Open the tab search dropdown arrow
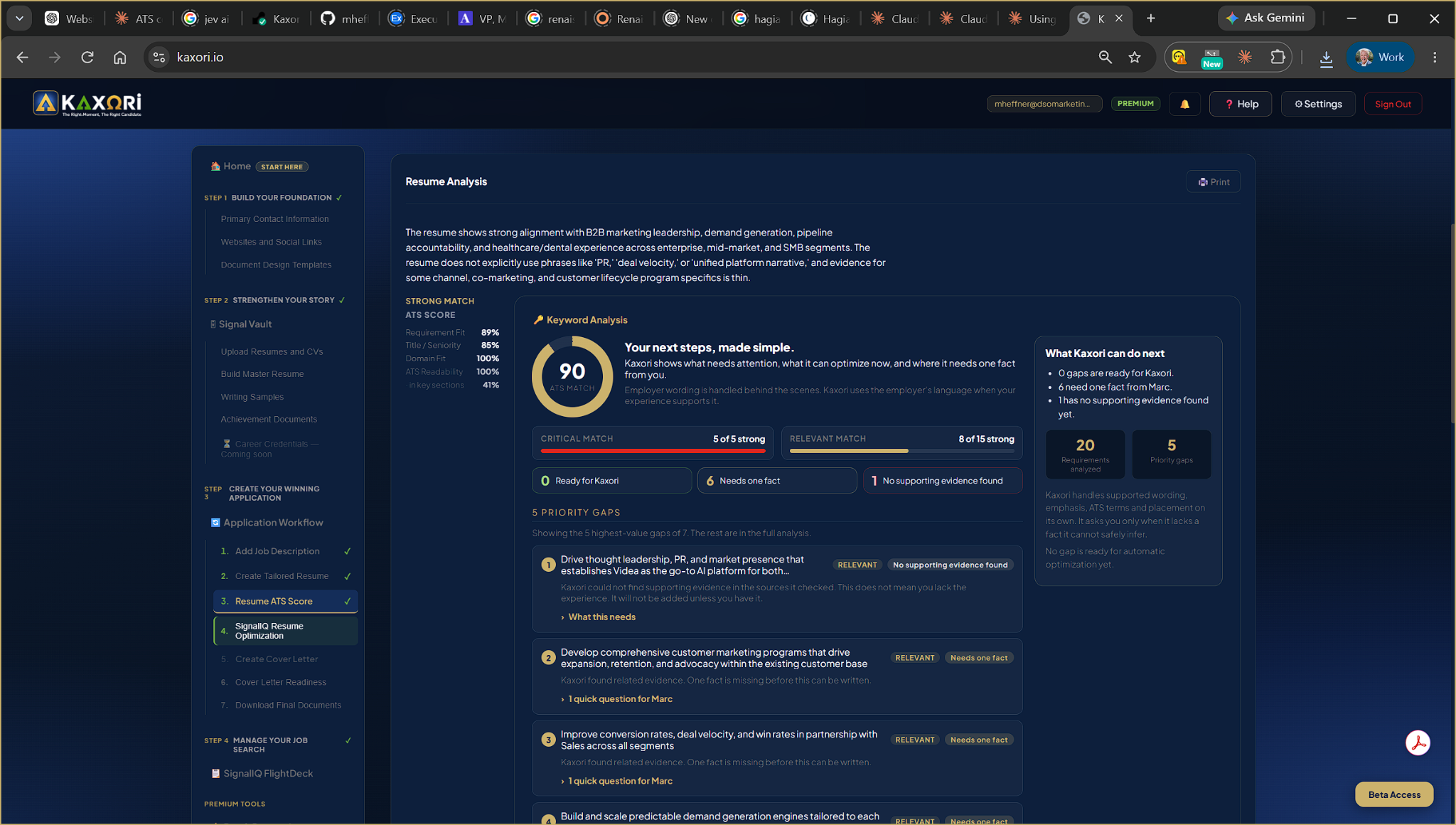Screen dimensions: 1456x825 click(19, 18)
